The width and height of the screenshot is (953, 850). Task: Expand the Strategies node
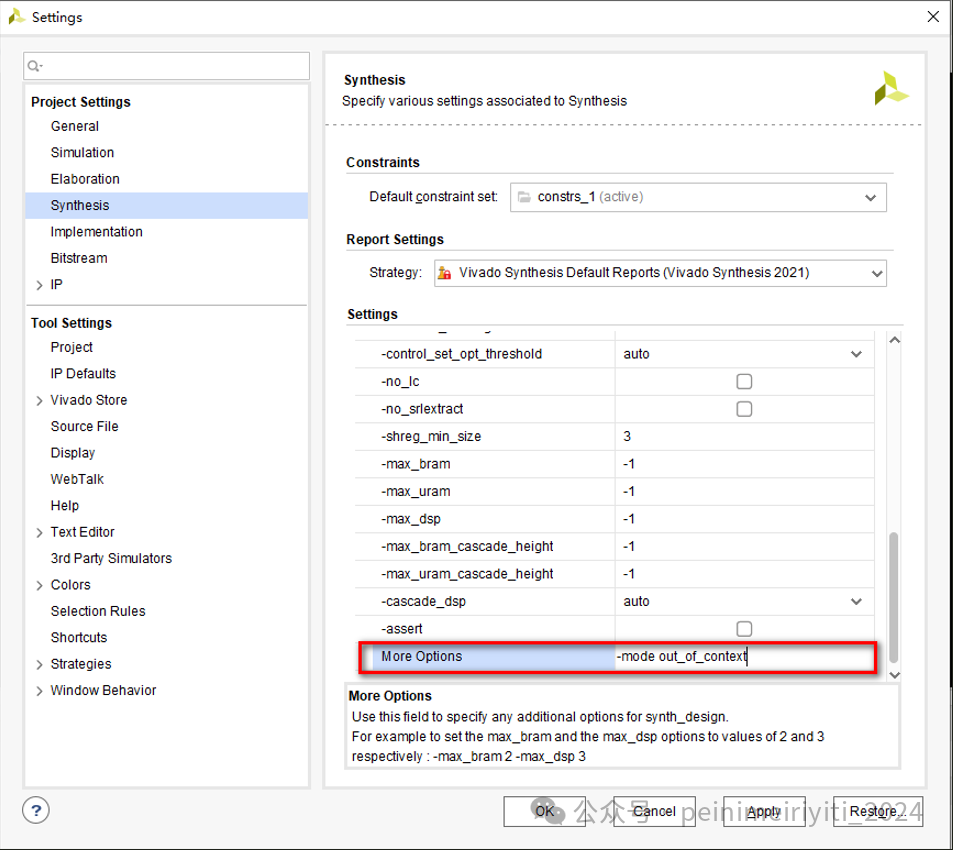coord(40,665)
